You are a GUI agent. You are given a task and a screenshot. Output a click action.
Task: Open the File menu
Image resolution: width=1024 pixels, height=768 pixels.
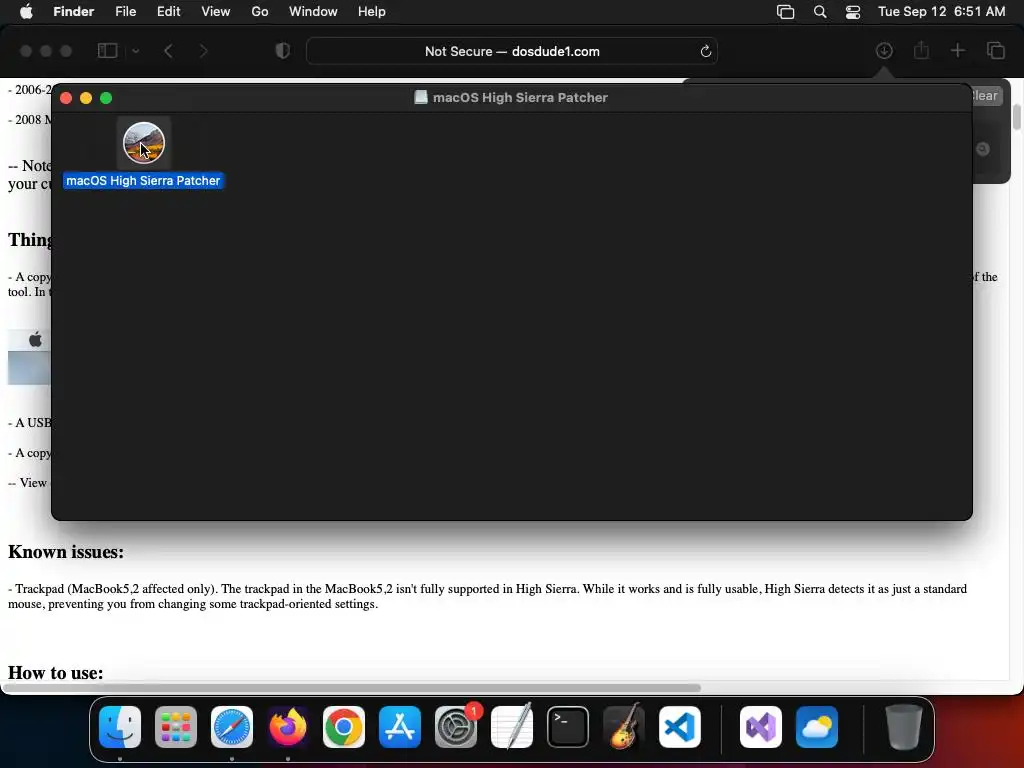[125, 12]
